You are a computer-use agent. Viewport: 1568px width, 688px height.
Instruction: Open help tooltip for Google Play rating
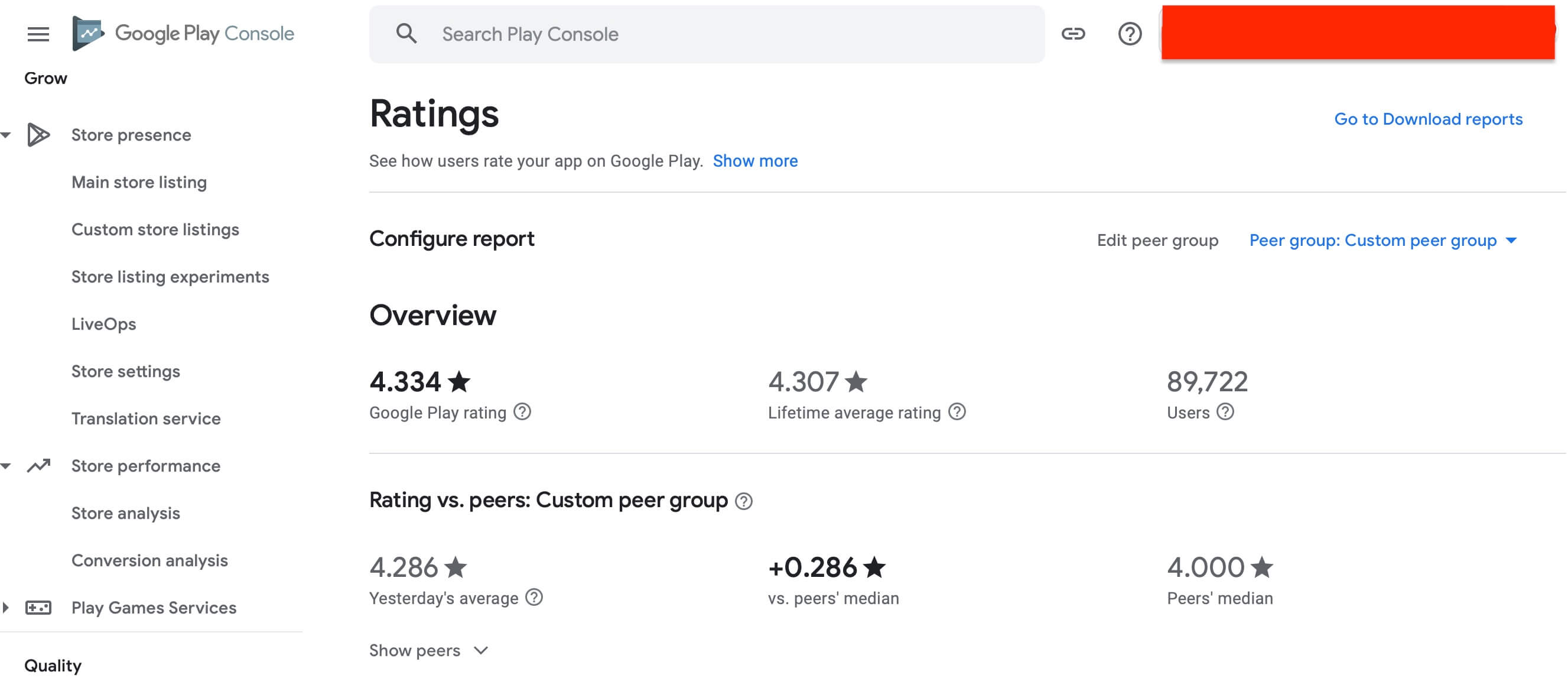click(x=522, y=412)
